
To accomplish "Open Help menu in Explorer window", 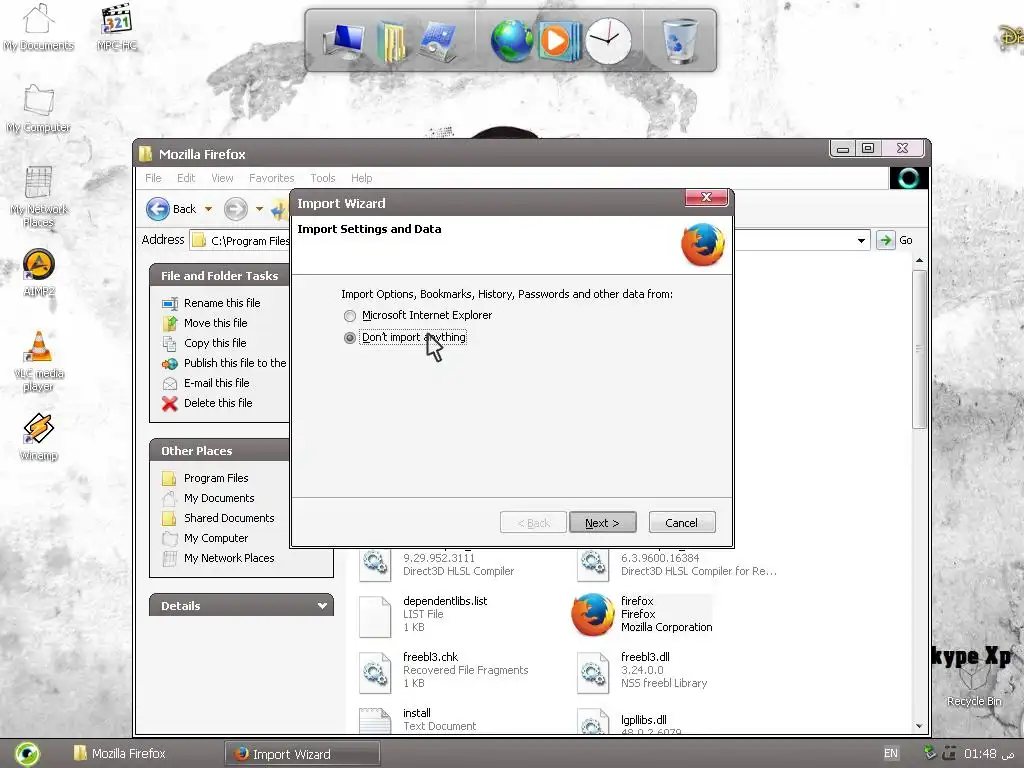I will click(x=361, y=178).
